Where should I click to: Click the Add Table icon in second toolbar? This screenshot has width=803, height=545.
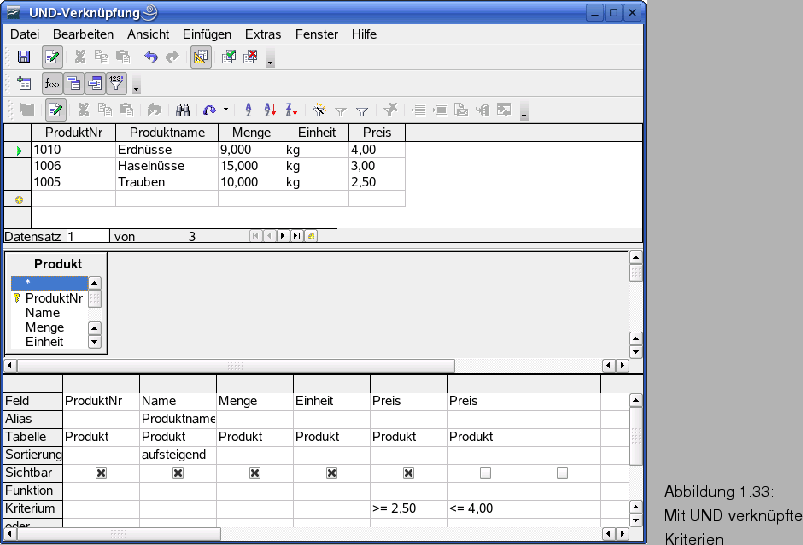(x=24, y=83)
